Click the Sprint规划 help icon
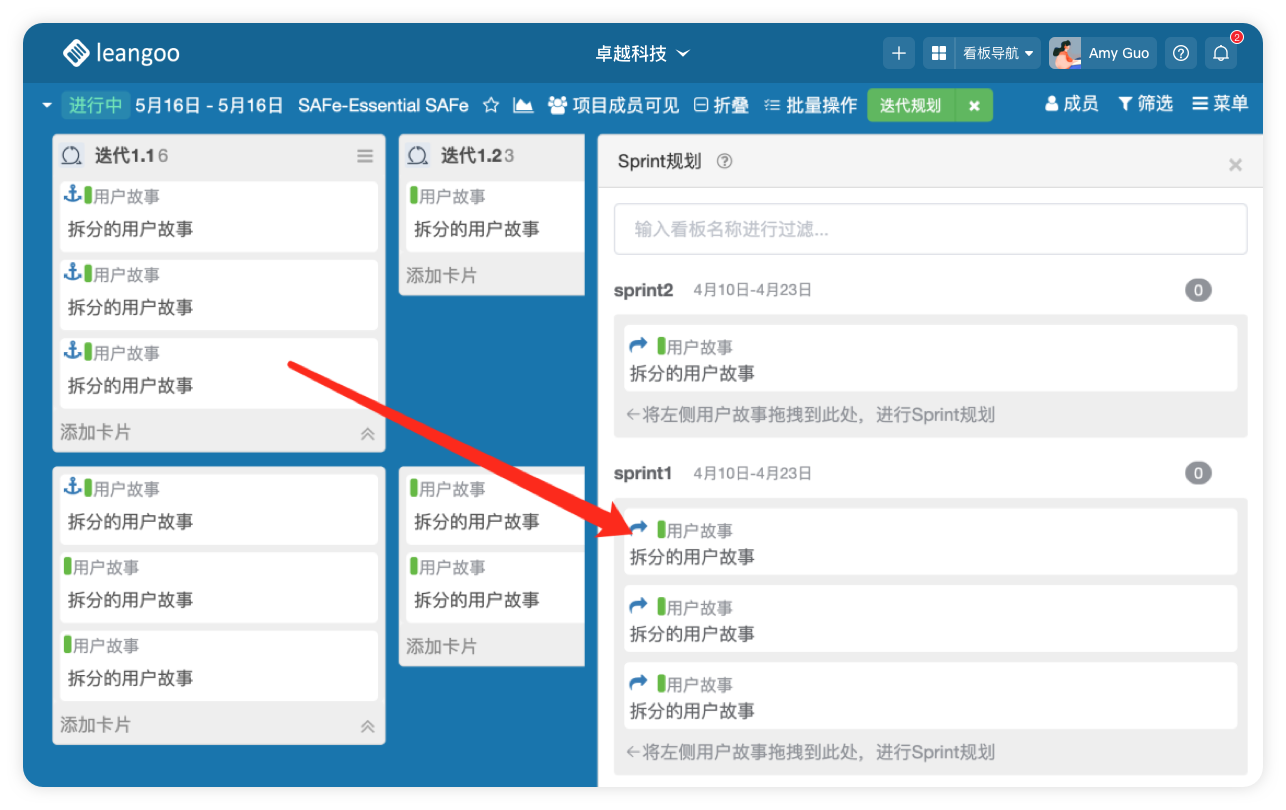The width and height of the screenshot is (1286, 810). coord(725,162)
